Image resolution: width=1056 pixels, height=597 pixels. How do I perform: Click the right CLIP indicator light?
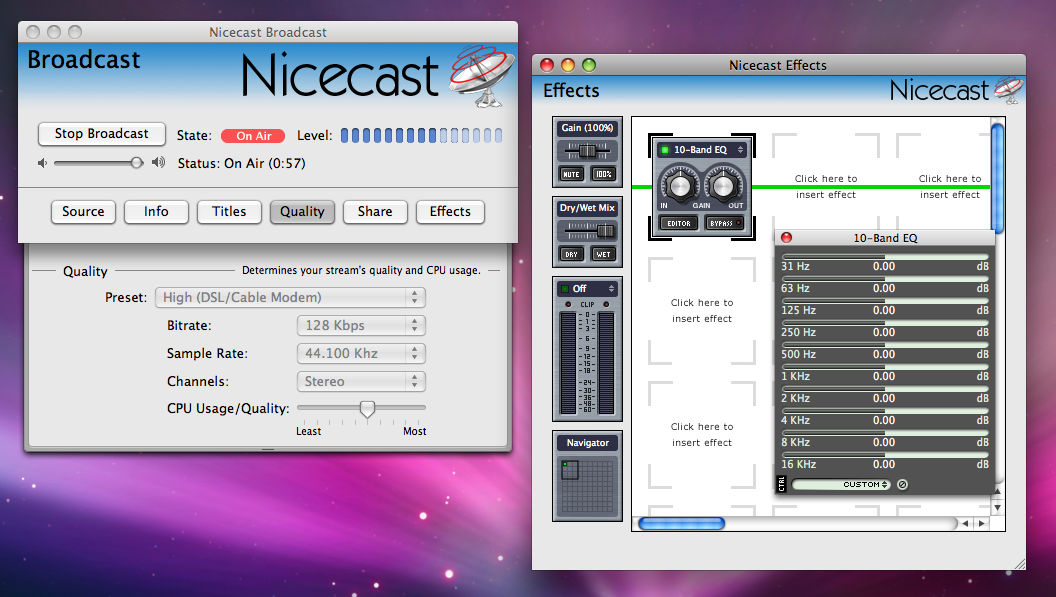click(606, 305)
